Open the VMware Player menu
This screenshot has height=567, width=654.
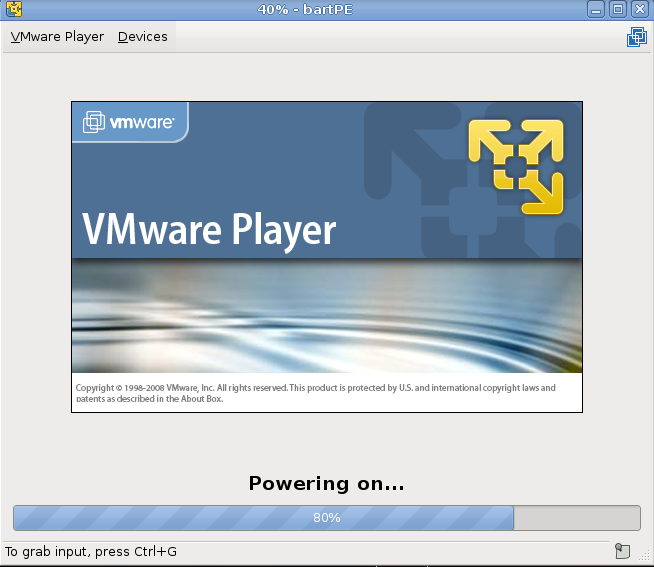tap(57, 37)
